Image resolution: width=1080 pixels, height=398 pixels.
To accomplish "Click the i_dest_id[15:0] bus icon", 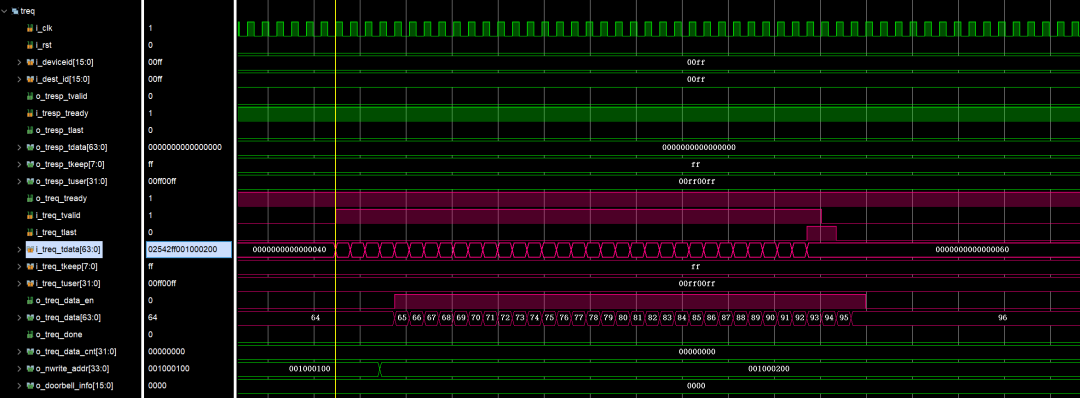I will 30,79.
